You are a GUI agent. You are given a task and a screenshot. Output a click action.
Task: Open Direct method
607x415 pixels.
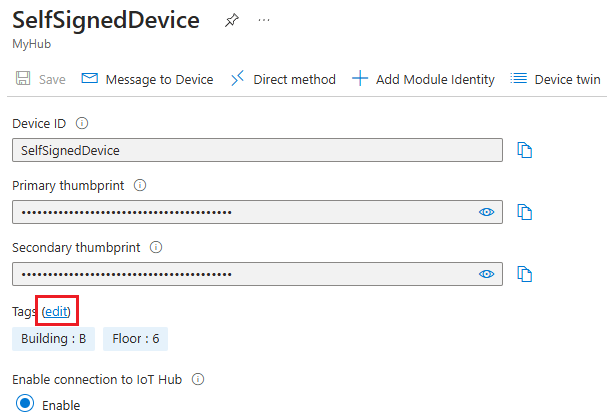click(283, 79)
